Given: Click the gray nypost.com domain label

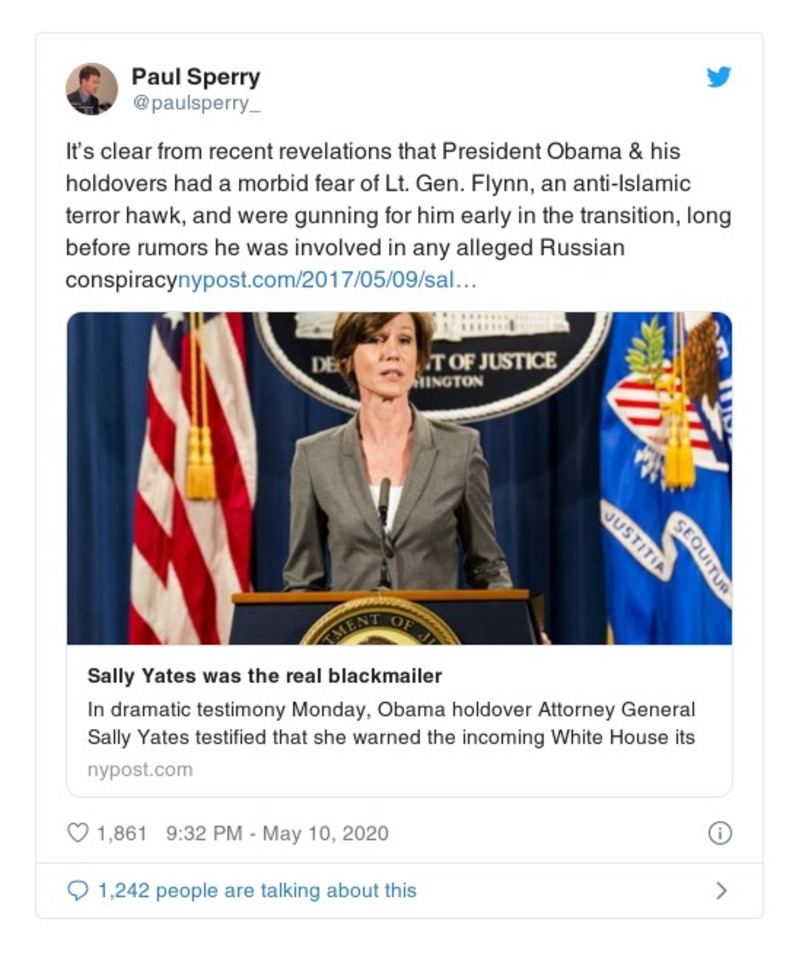Looking at the screenshot, I should 139,769.
